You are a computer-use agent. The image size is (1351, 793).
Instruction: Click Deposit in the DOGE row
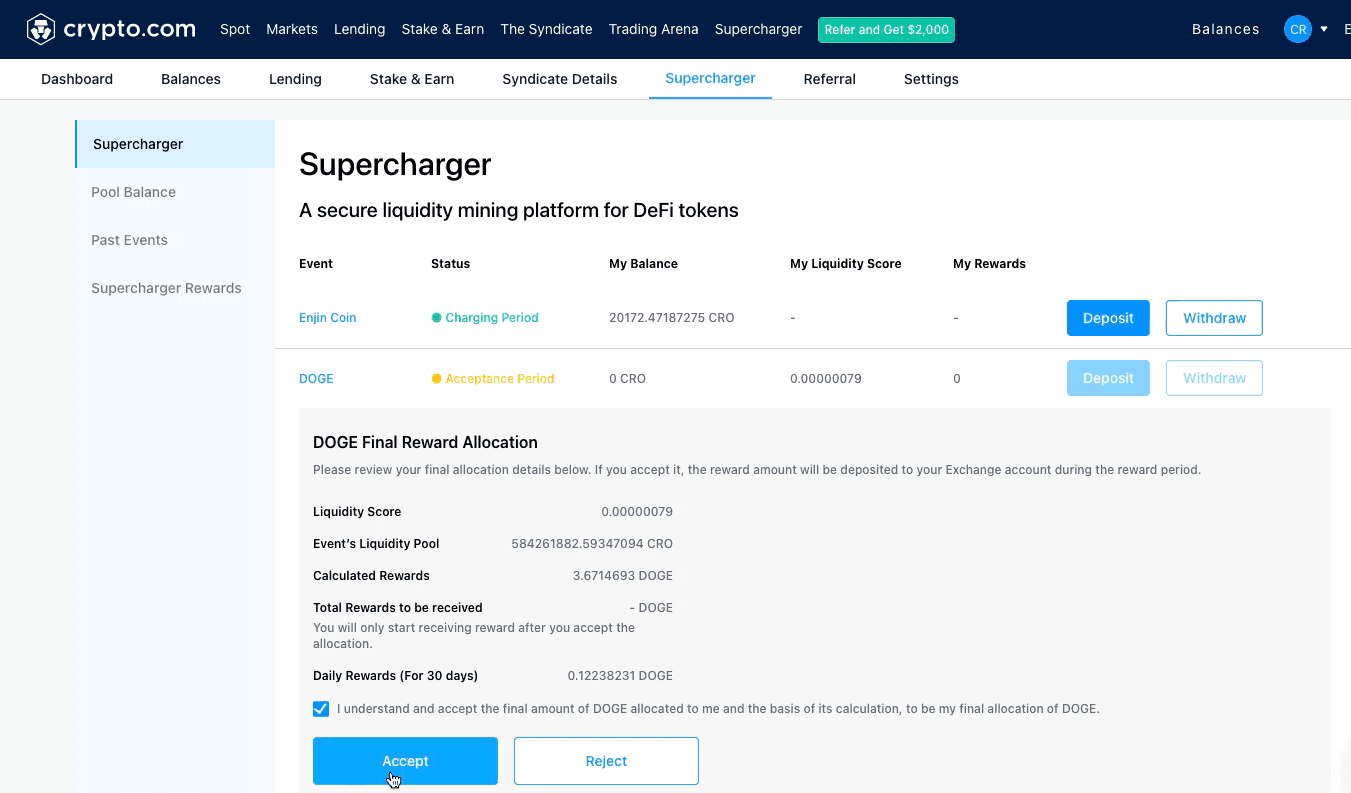tap(1108, 378)
